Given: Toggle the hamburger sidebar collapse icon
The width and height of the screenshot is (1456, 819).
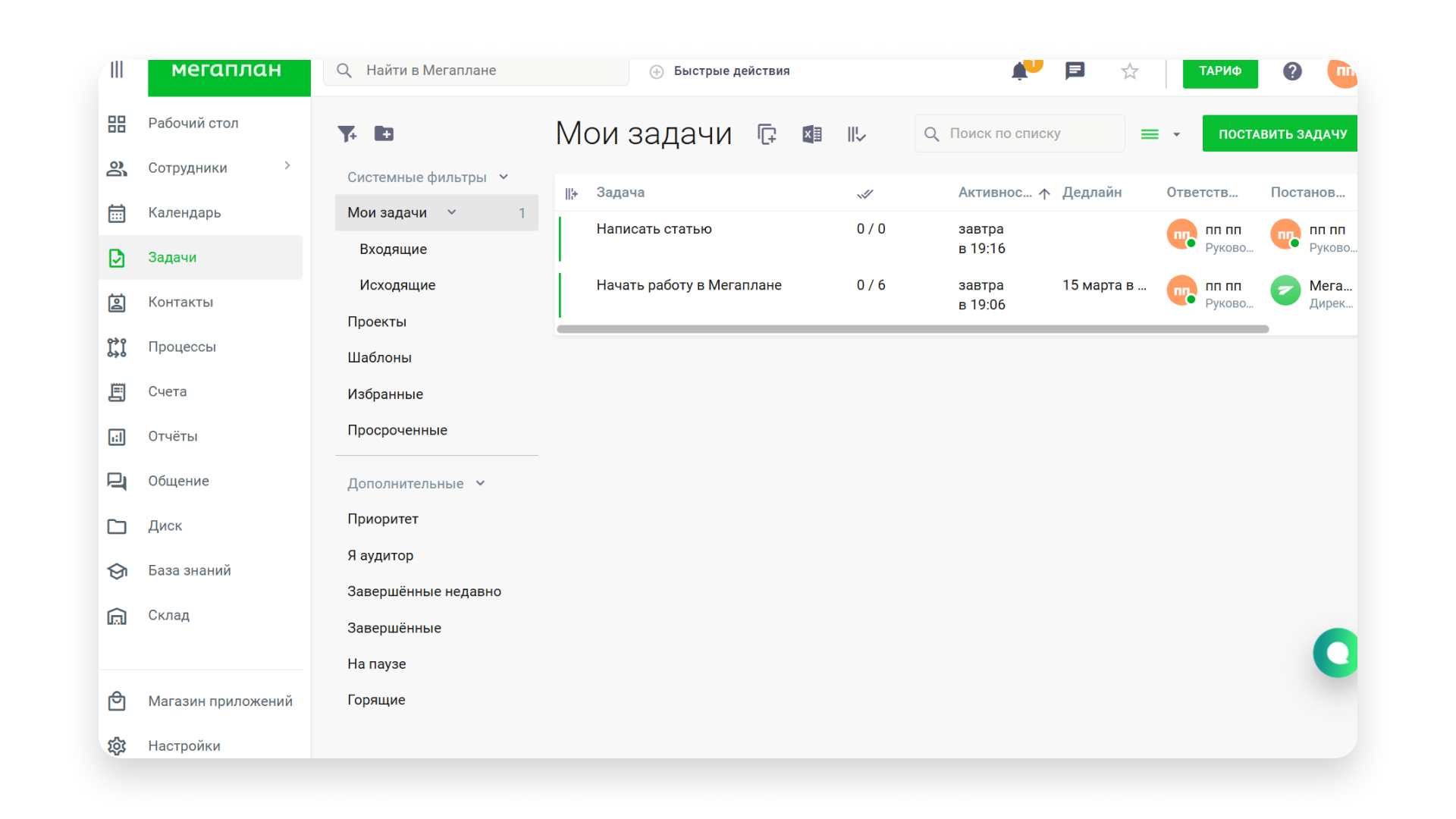Looking at the screenshot, I should (117, 70).
